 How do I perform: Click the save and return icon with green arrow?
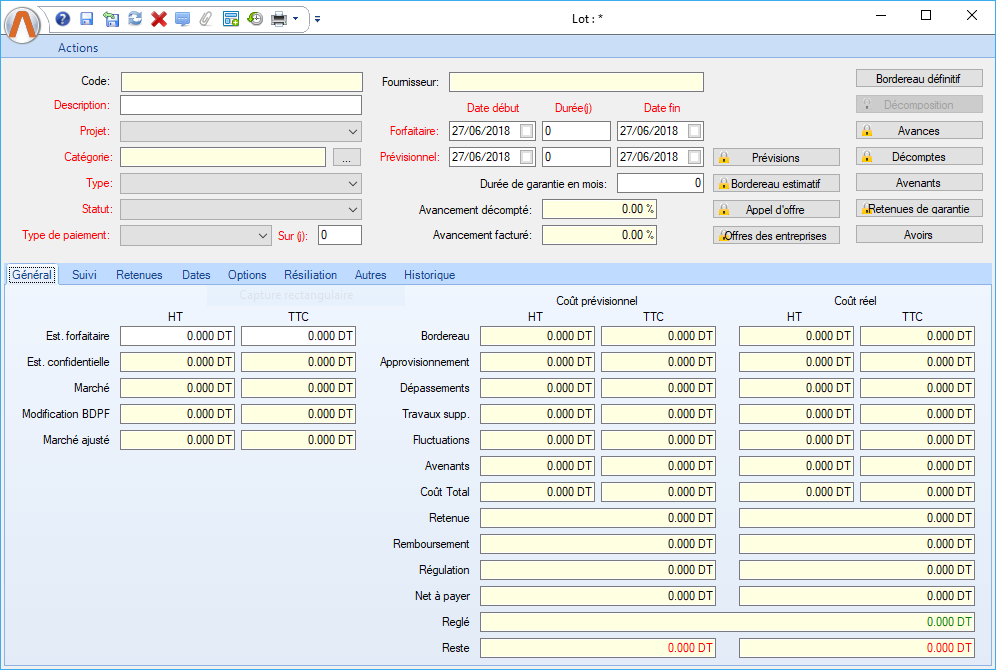[111, 19]
